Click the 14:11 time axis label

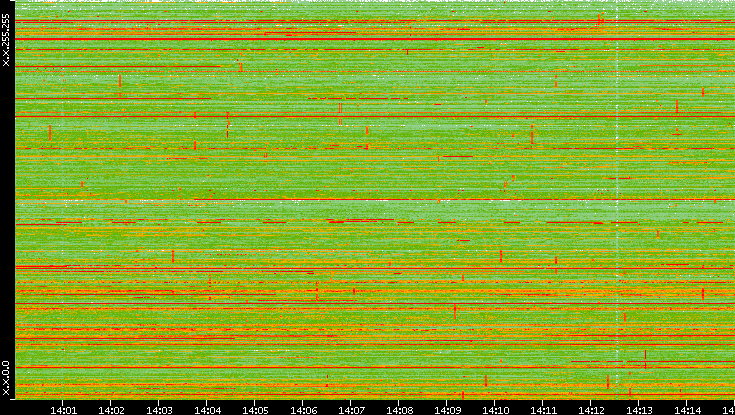543,410
